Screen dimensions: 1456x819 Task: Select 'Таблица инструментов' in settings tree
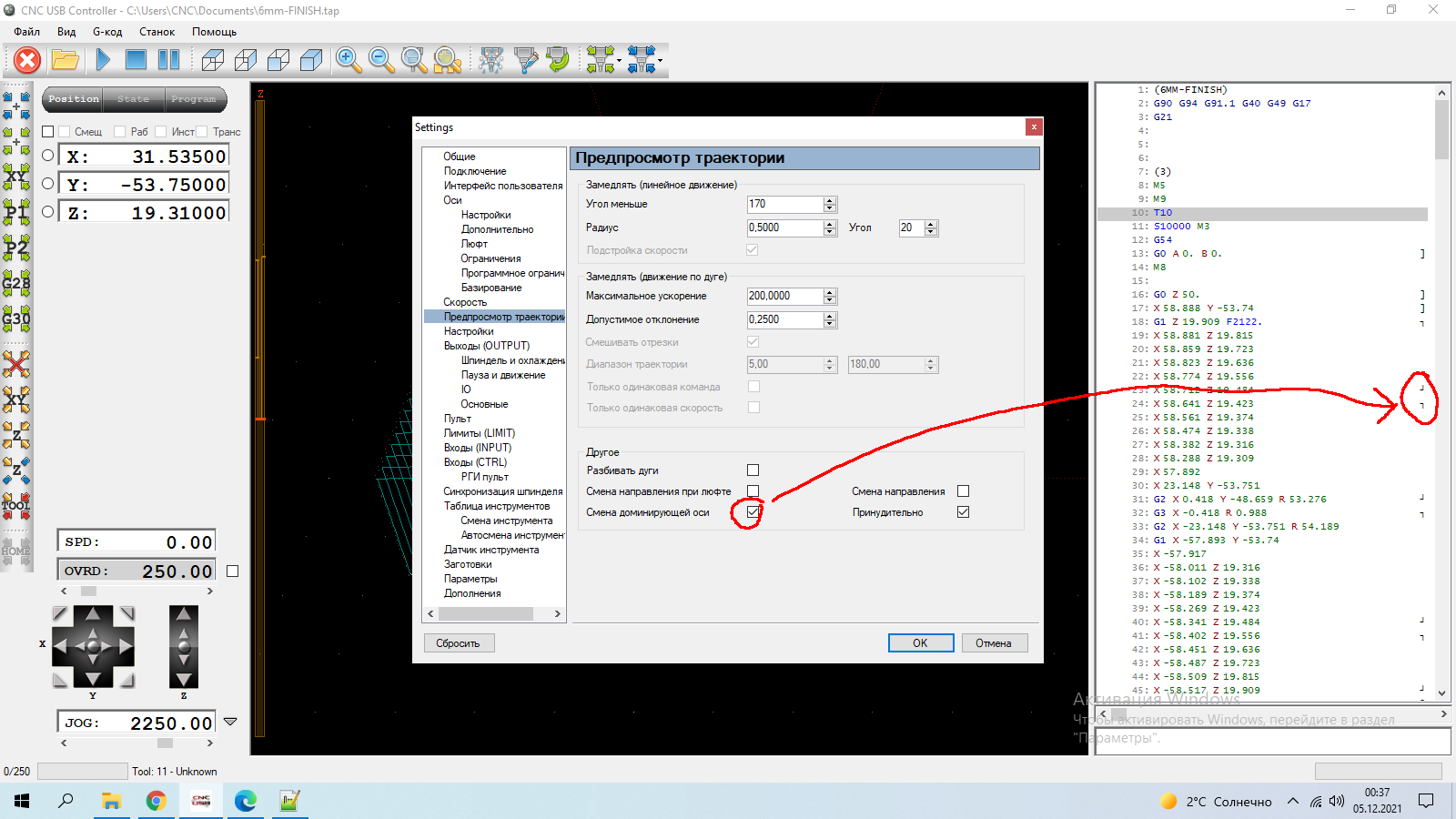click(x=497, y=506)
